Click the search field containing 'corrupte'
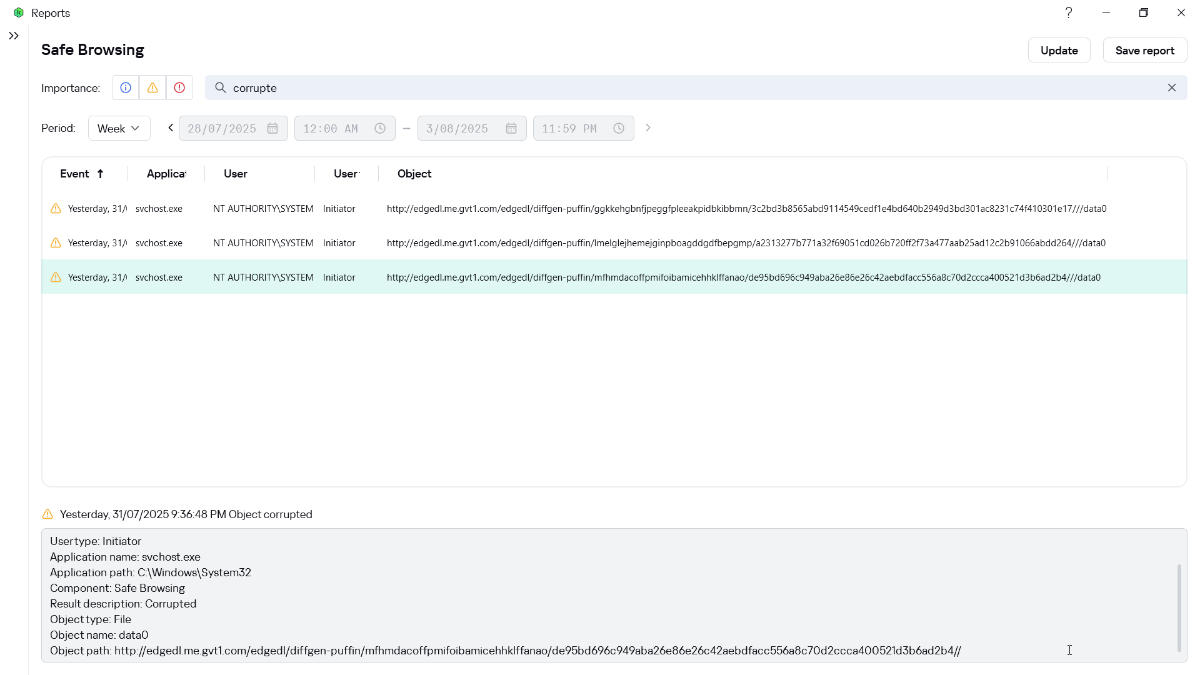Image resolution: width=1200 pixels, height=675 pixels. pos(696,88)
